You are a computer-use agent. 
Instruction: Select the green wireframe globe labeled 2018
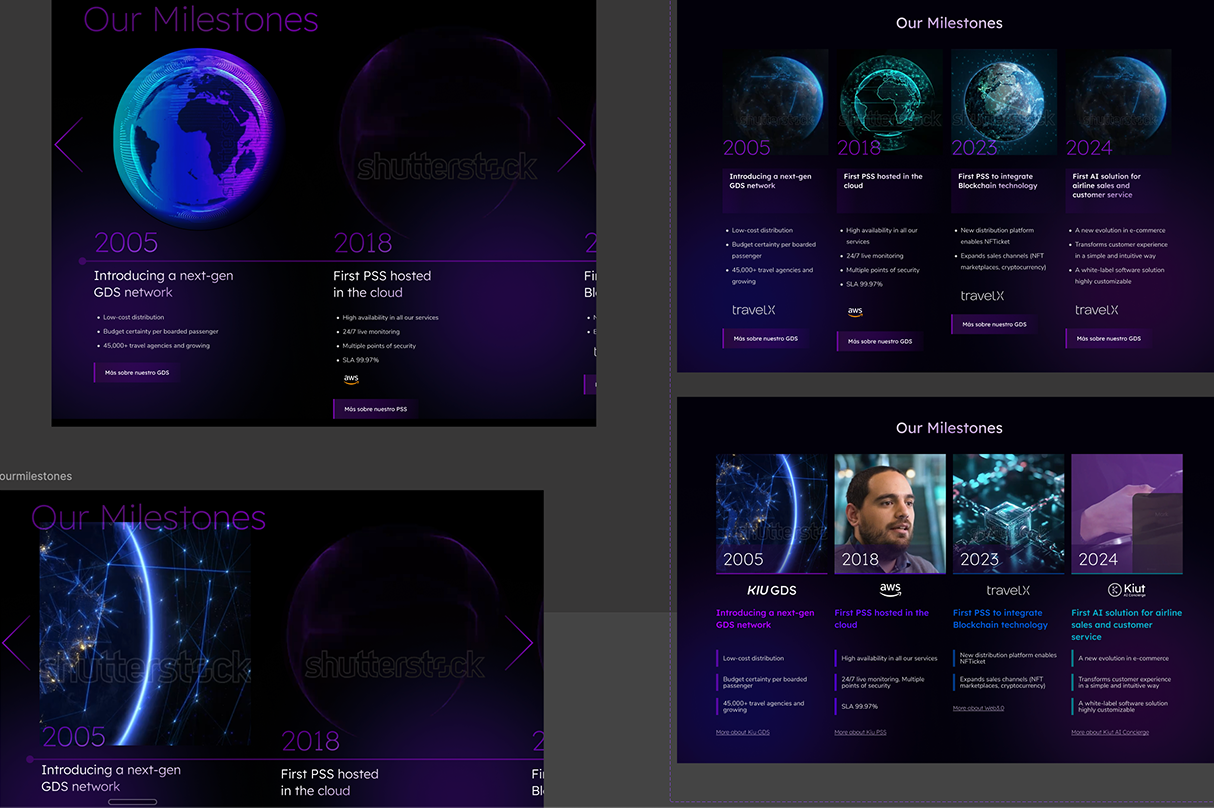[890, 102]
